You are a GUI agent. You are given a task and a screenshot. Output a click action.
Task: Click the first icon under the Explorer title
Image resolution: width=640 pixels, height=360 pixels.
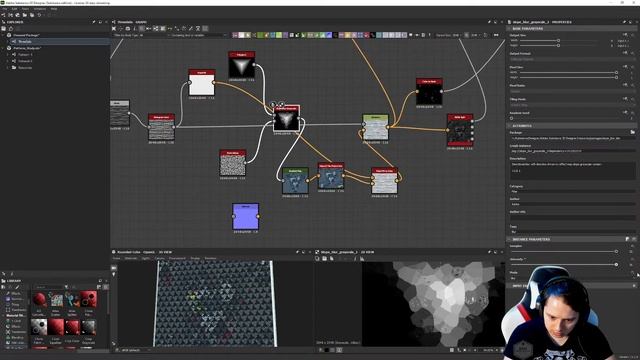point(4,29)
